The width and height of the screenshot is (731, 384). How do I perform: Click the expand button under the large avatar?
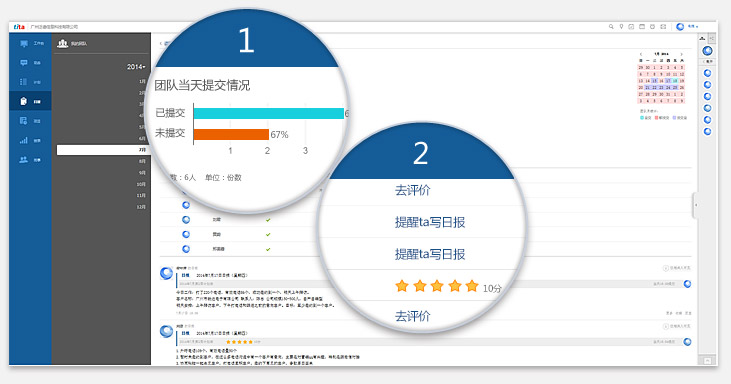[708, 62]
